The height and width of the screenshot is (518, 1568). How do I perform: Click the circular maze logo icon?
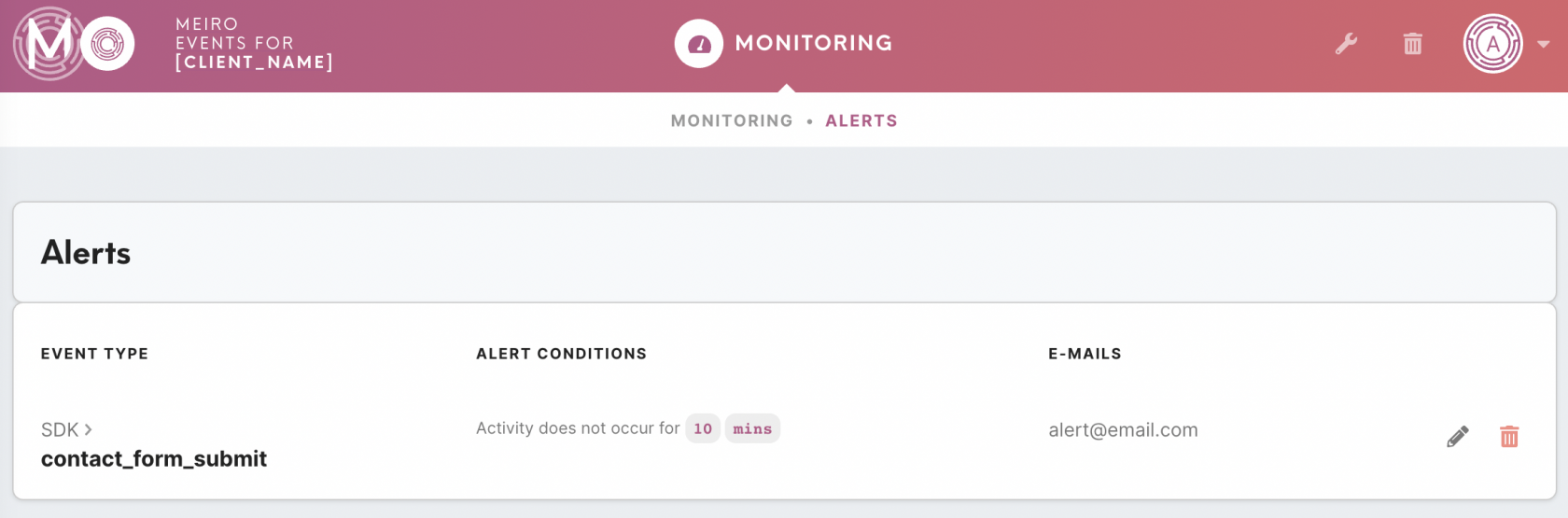[x=107, y=43]
